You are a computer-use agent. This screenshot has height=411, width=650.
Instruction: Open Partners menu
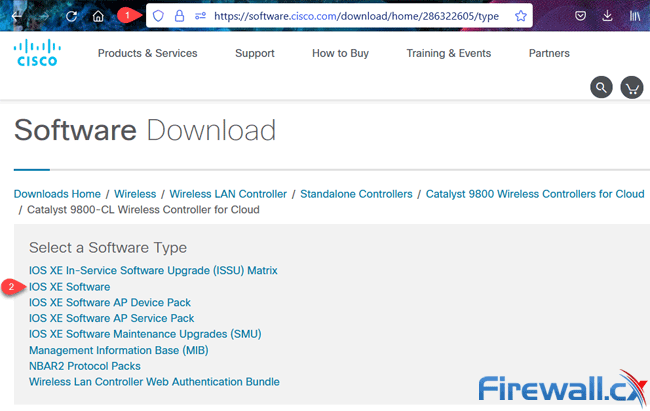(549, 53)
